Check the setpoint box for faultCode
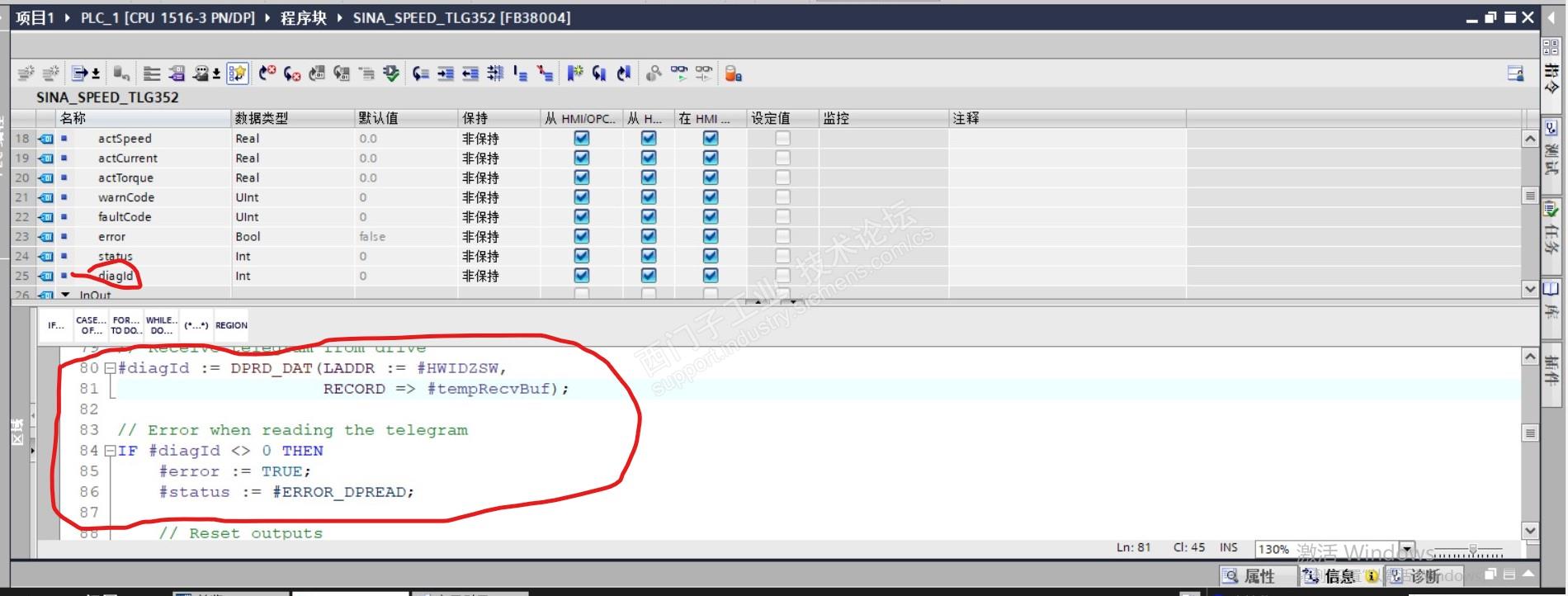Viewport: 1568px width, 596px height. (x=782, y=216)
